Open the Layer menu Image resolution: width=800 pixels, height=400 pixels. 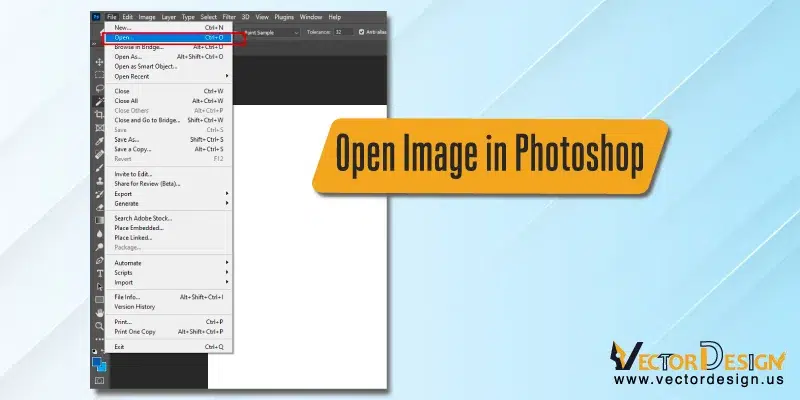(168, 17)
